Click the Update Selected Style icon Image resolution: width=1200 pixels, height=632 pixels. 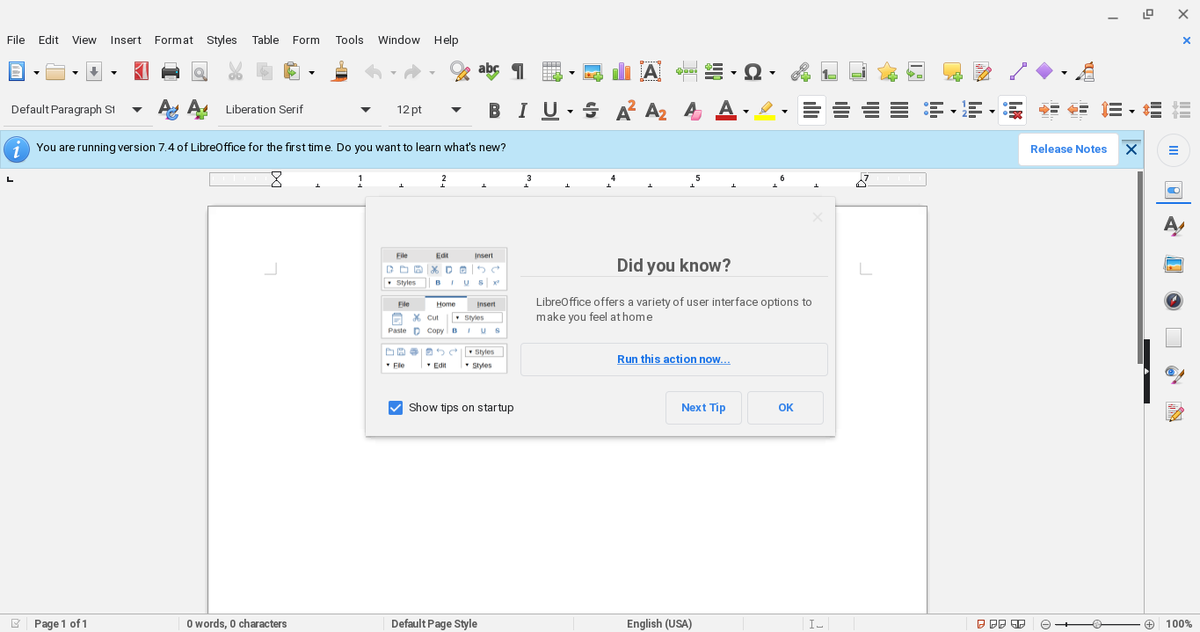tap(168, 110)
